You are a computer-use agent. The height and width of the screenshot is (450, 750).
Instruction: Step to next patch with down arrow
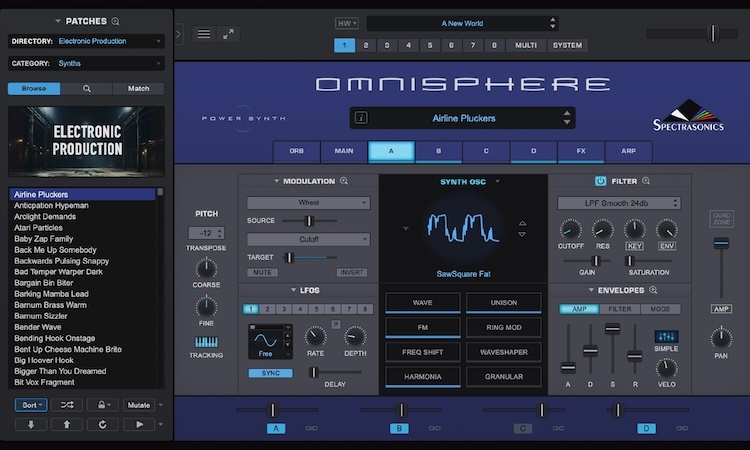(30, 424)
